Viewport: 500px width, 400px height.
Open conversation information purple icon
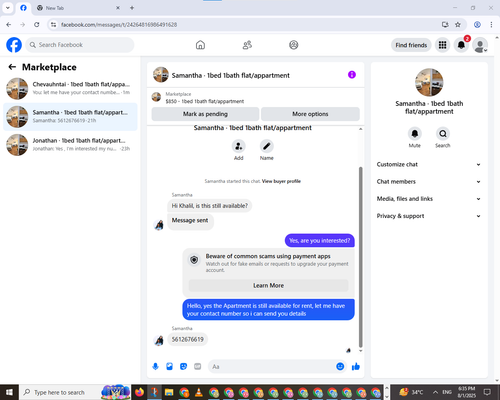point(352,75)
